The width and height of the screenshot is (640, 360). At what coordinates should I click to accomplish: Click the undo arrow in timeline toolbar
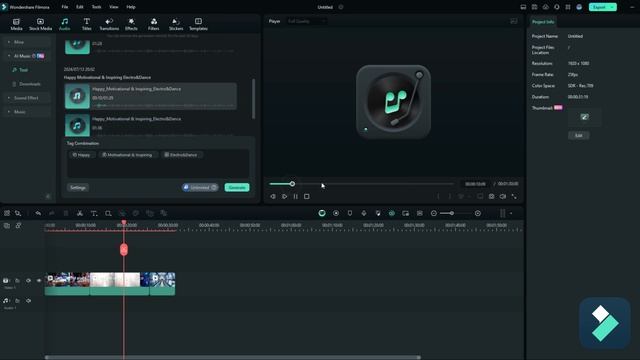38,213
